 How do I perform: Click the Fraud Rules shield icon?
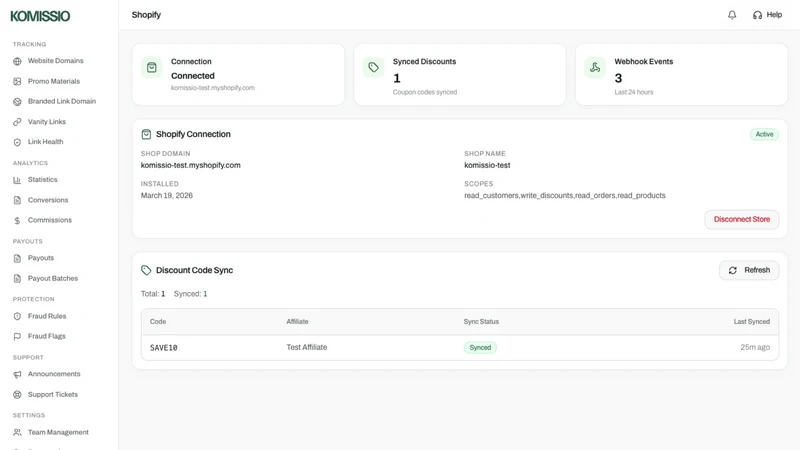[x=17, y=316]
